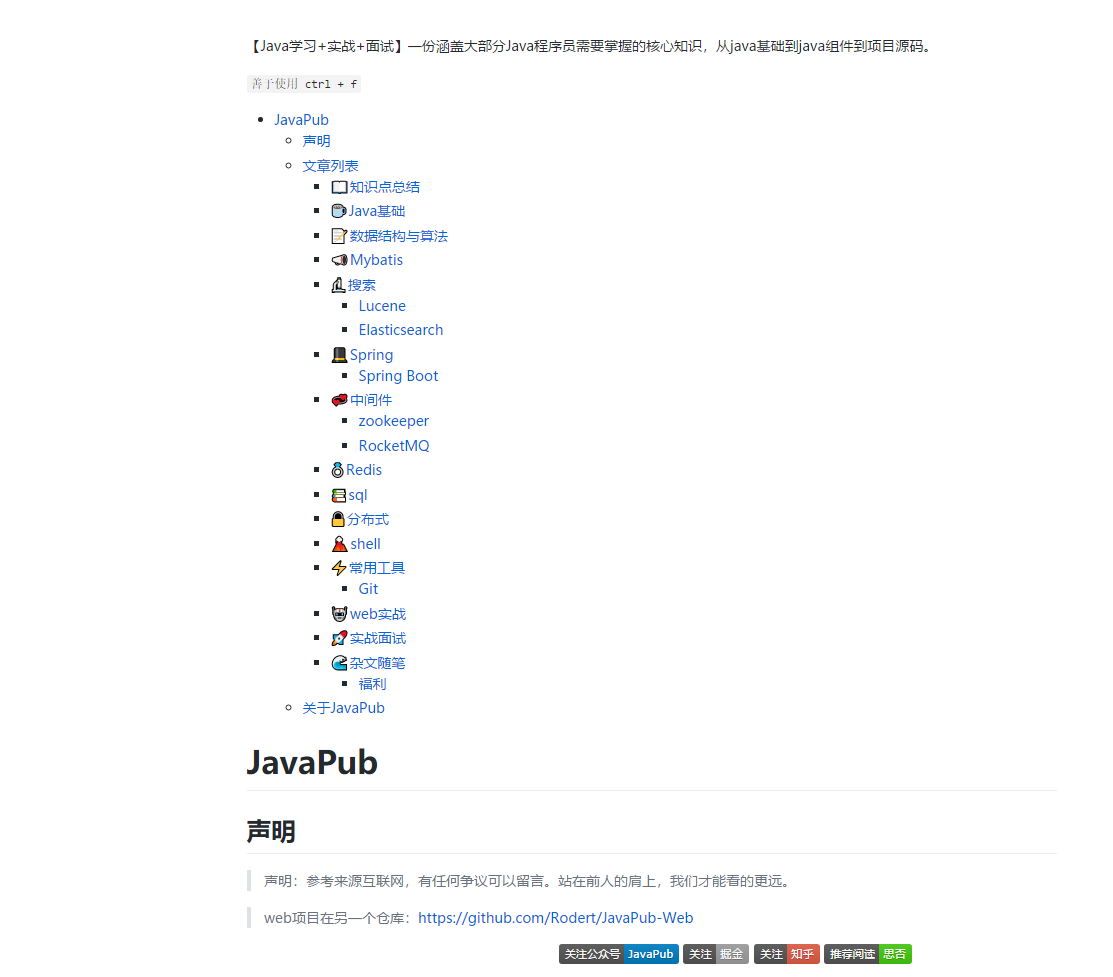This screenshot has height=977, width=1113.
Task: Click the 声明 section heading
Action: [270, 831]
